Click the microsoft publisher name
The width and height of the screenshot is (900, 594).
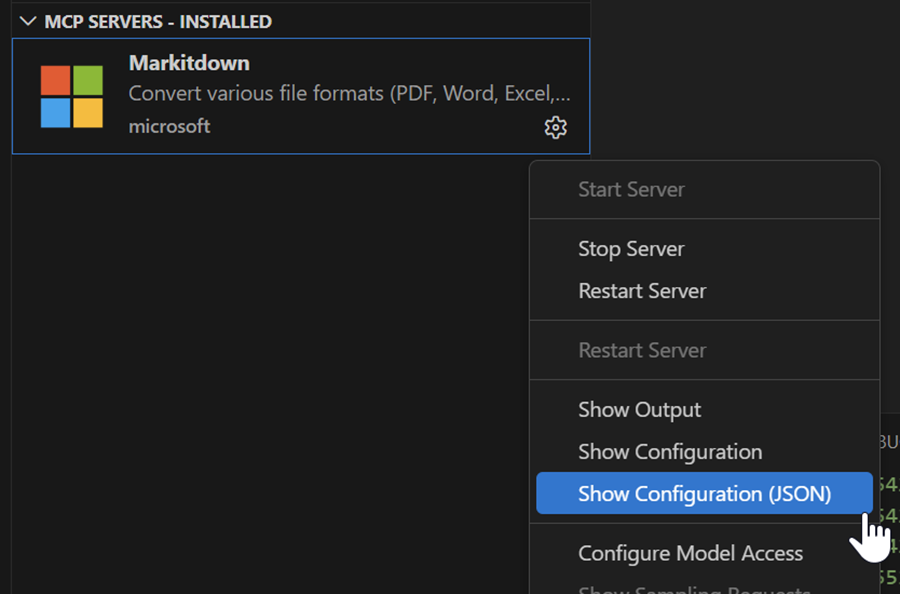click(169, 126)
